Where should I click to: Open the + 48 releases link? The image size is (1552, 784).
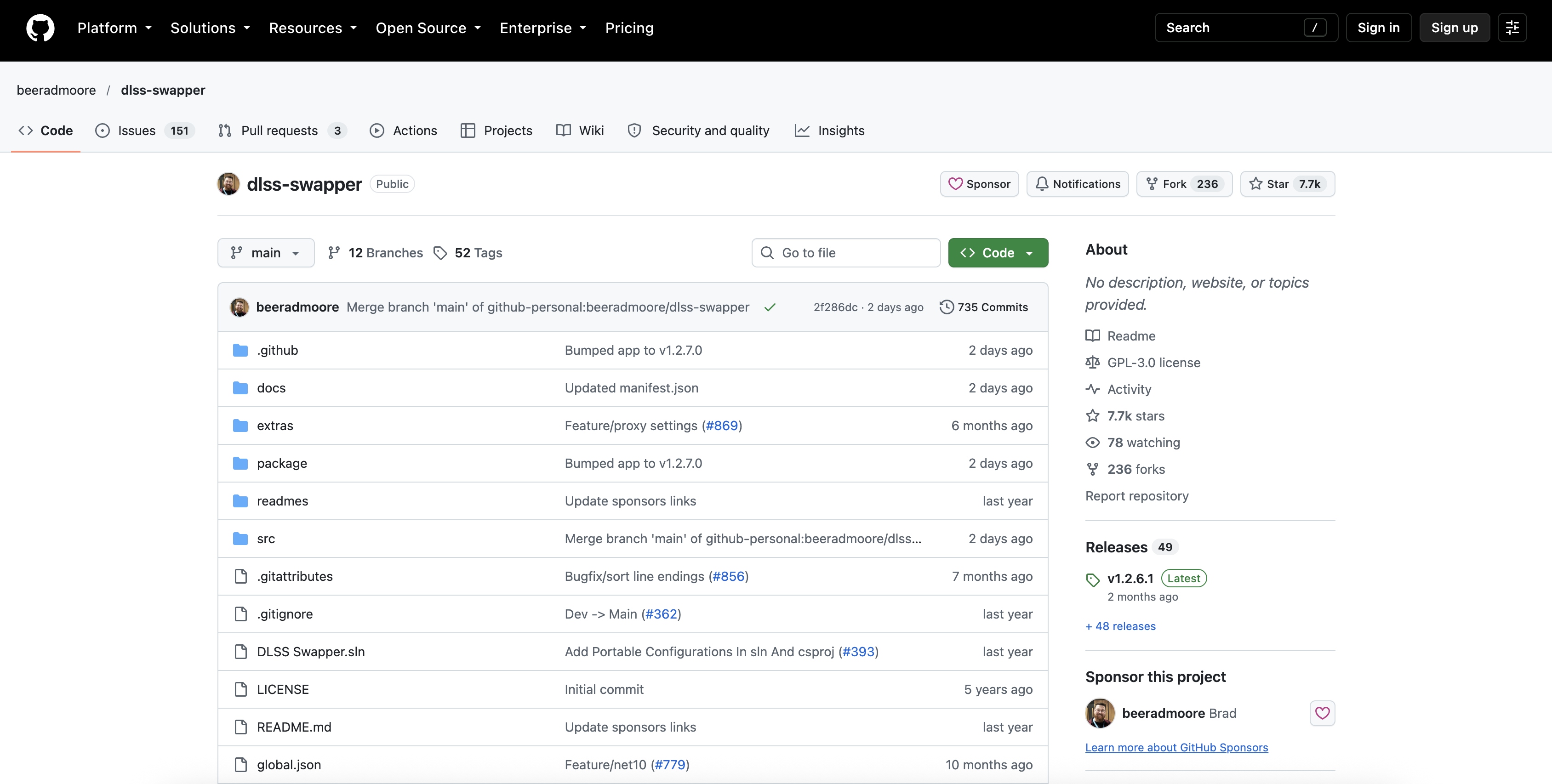(1120, 626)
